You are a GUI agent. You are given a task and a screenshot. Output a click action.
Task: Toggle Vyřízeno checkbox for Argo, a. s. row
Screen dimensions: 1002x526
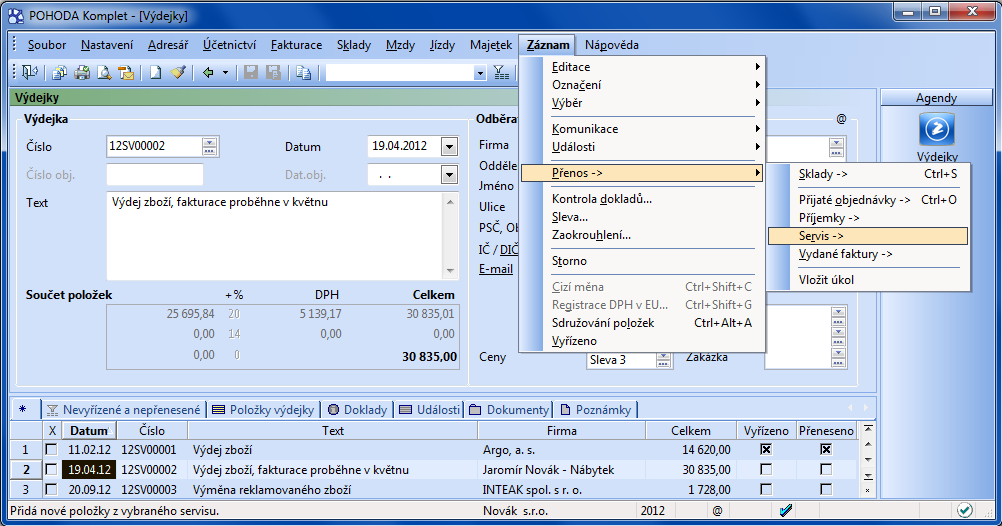(x=766, y=449)
